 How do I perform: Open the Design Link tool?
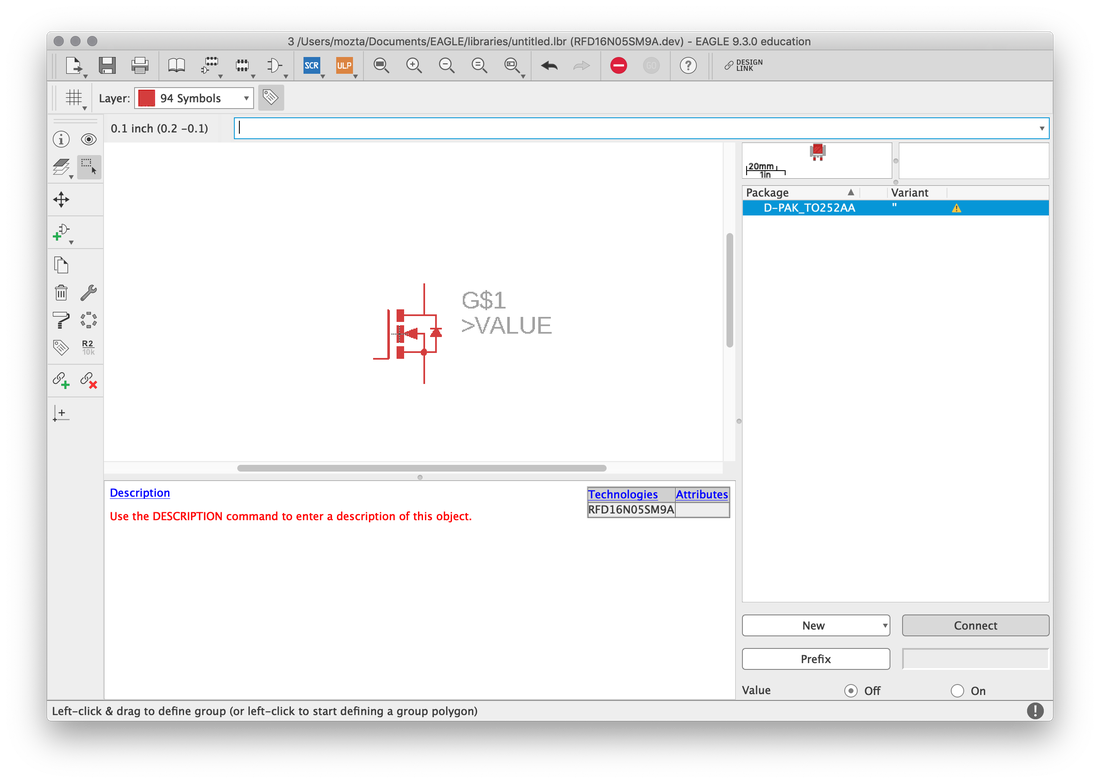click(x=744, y=65)
